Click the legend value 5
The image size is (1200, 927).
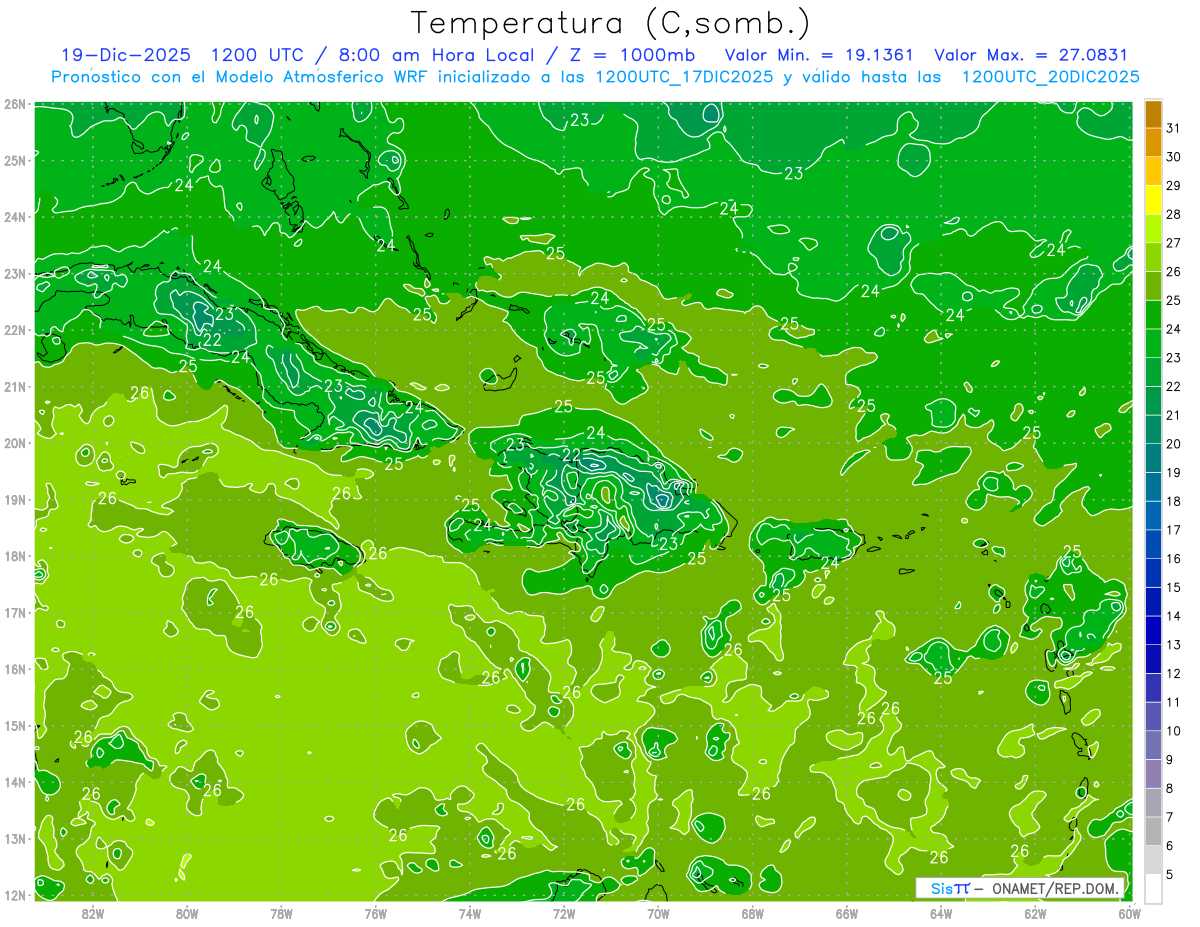click(1170, 875)
